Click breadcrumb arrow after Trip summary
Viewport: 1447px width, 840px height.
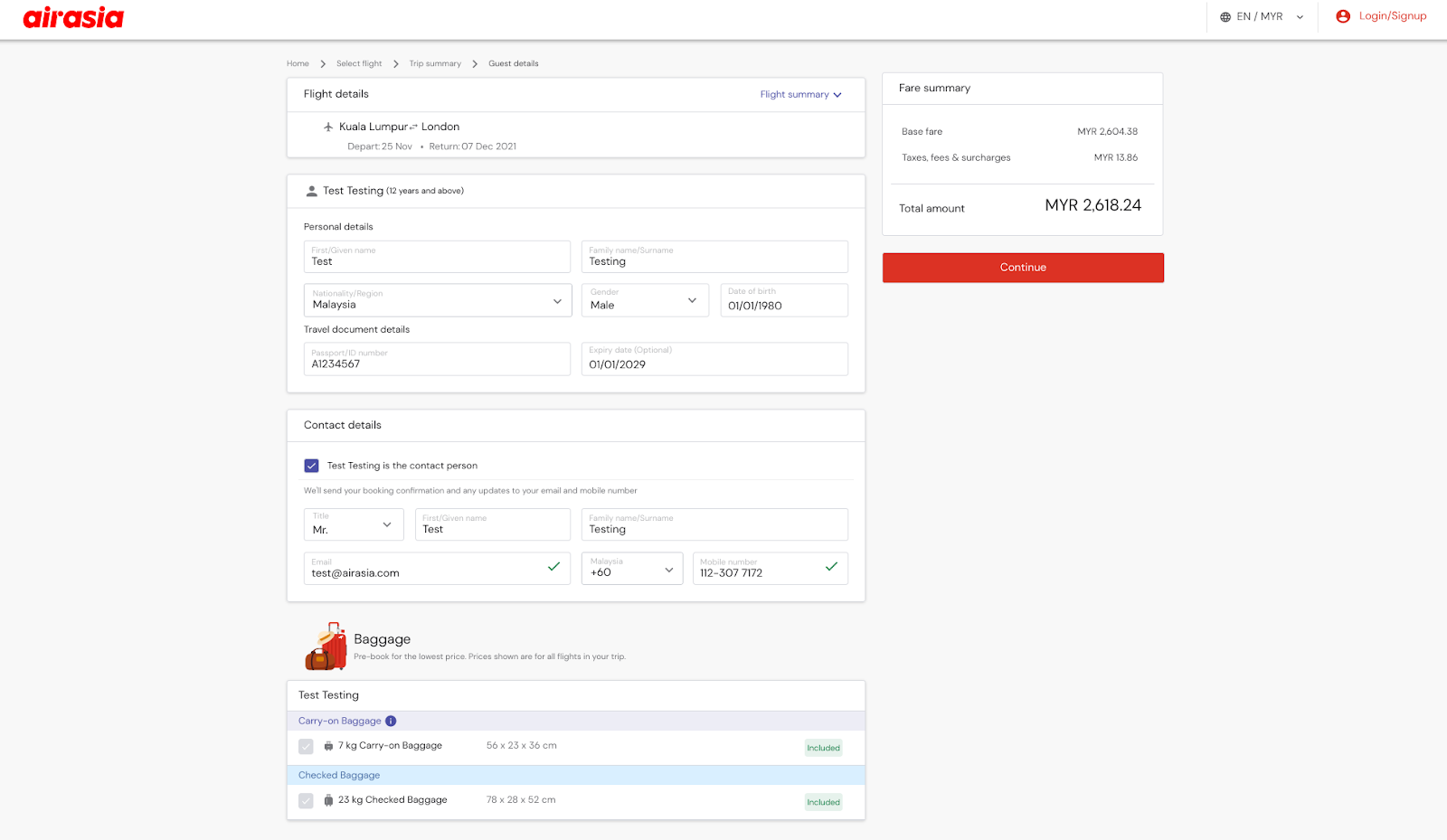pos(475,64)
